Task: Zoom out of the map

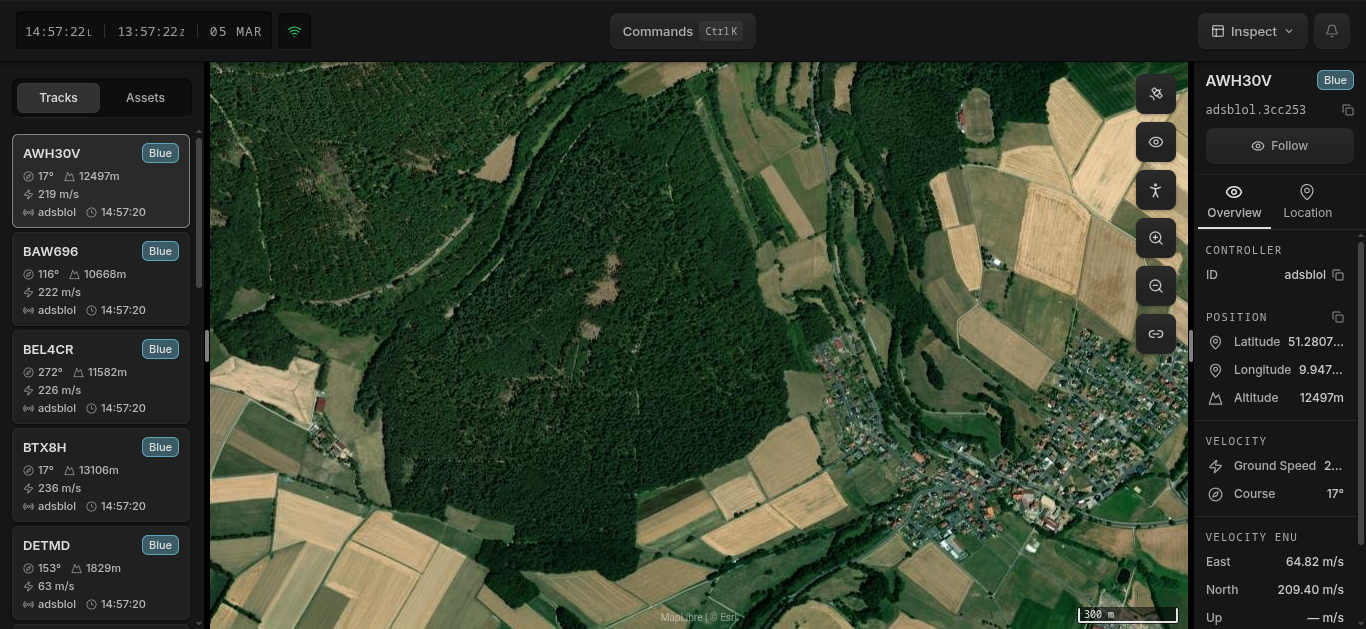Action: pos(1155,286)
